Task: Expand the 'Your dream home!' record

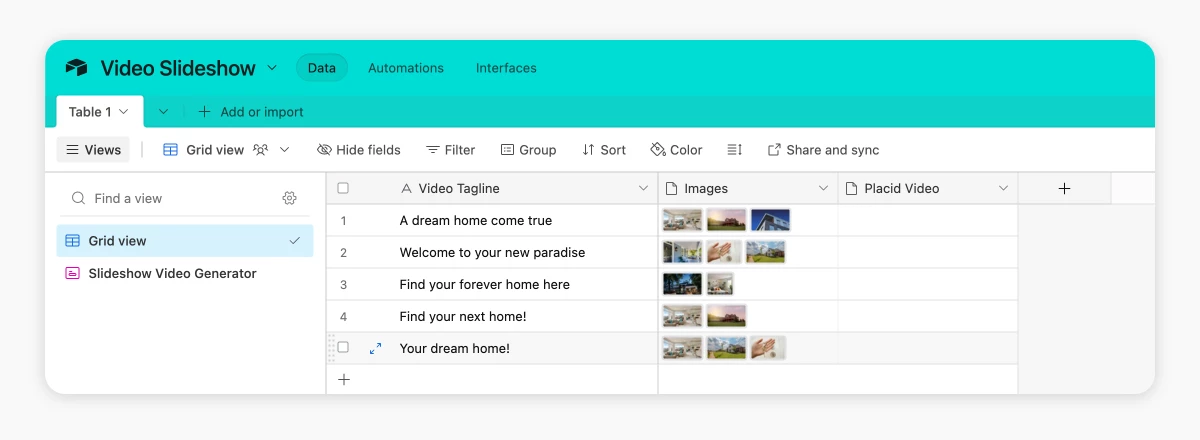Action: pos(376,348)
